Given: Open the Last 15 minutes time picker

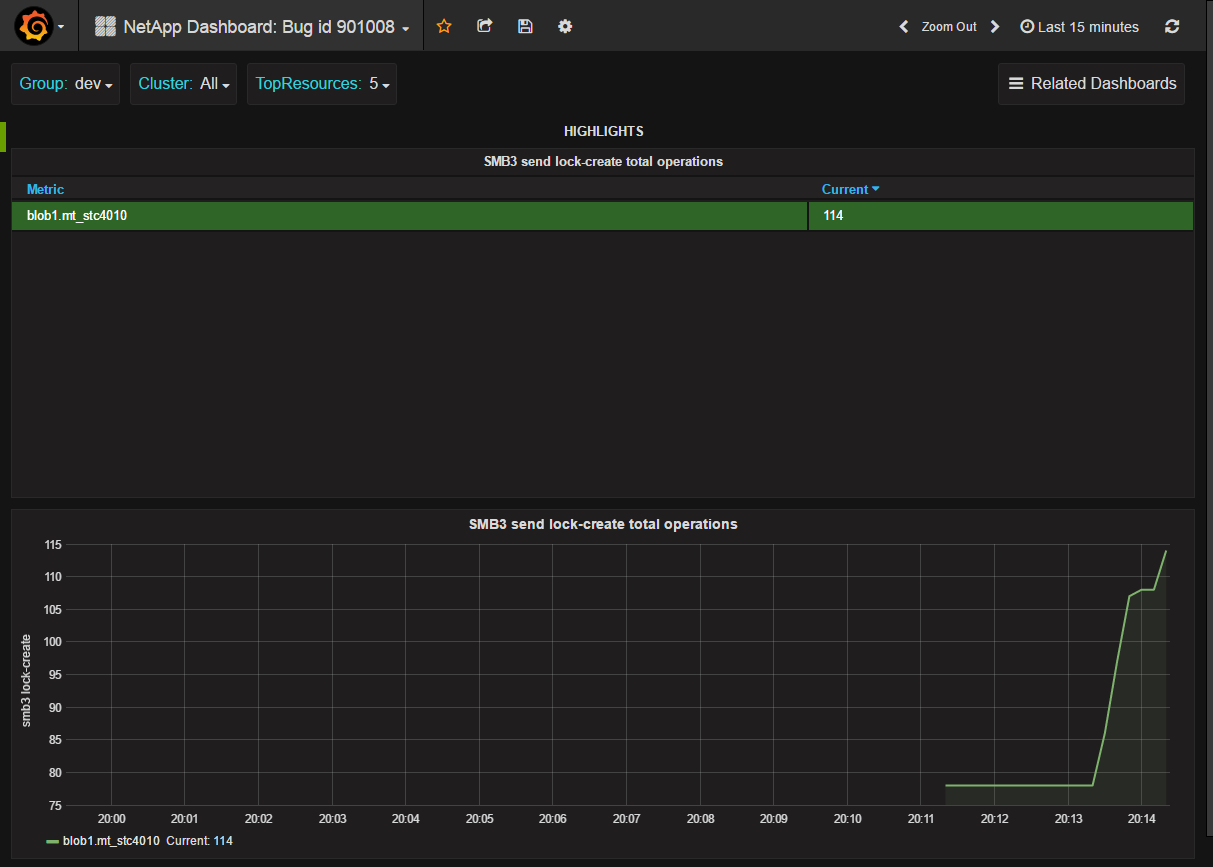Looking at the screenshot, I should (x=1079, y=27).
